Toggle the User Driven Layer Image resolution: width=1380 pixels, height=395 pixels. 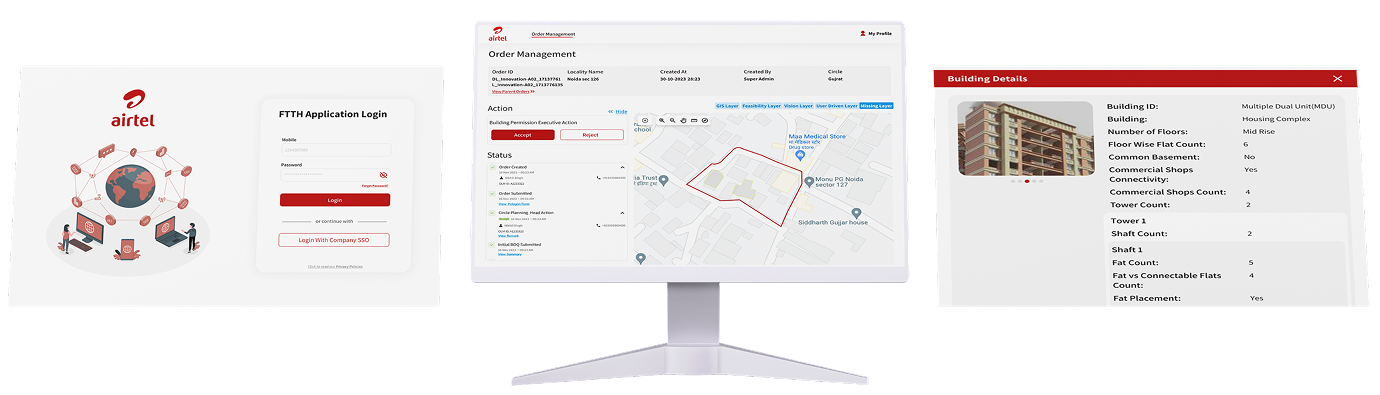pos(837,105)
